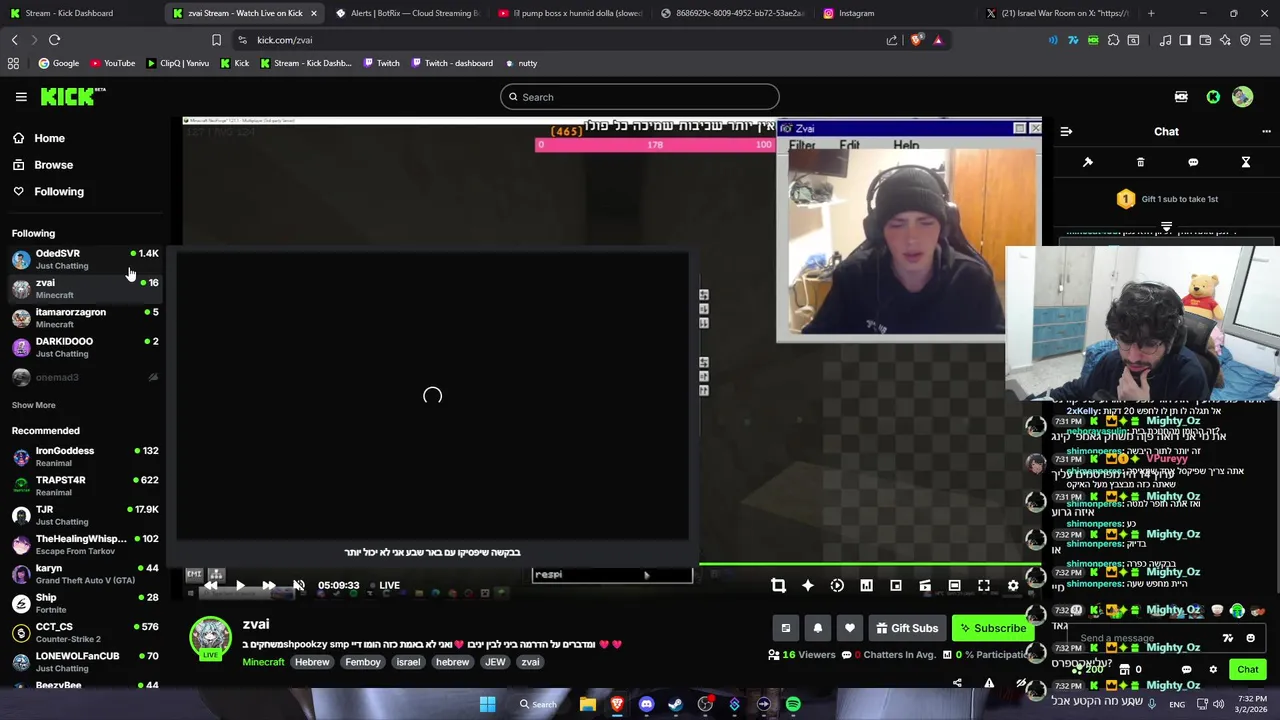Screen dimensions: 1280x720
Task: Rewind the stream with the back button
Action: 211,586
